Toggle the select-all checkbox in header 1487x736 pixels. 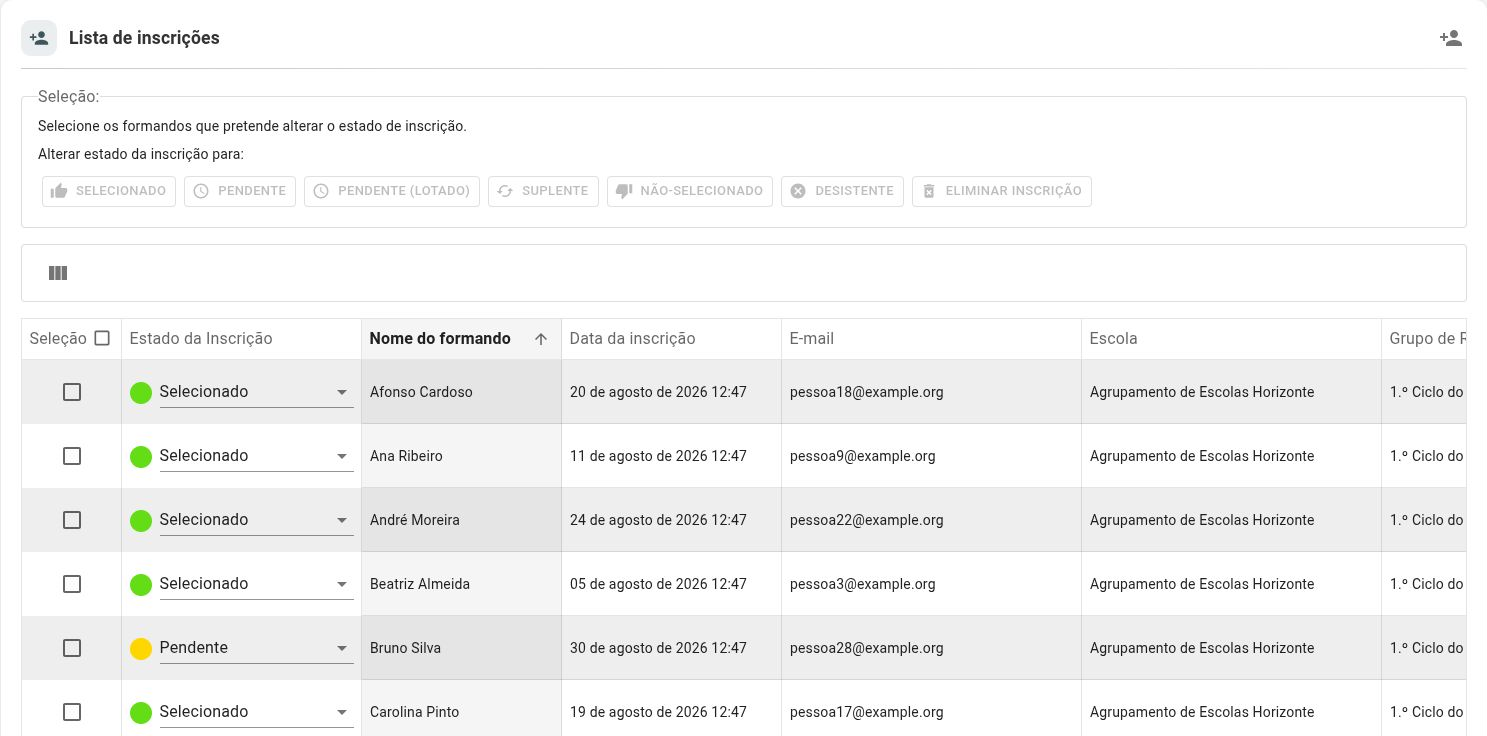pos(102,338)
